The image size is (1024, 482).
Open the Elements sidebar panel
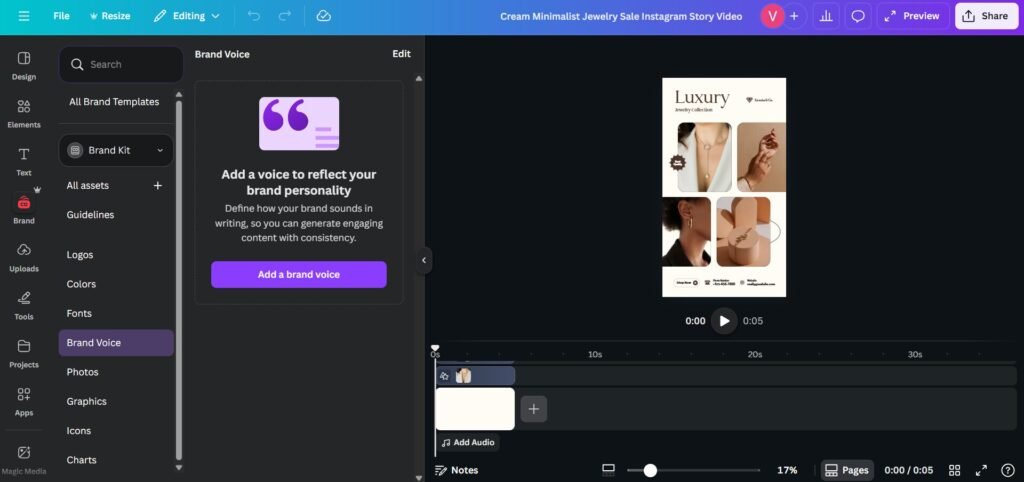point(24,113)
